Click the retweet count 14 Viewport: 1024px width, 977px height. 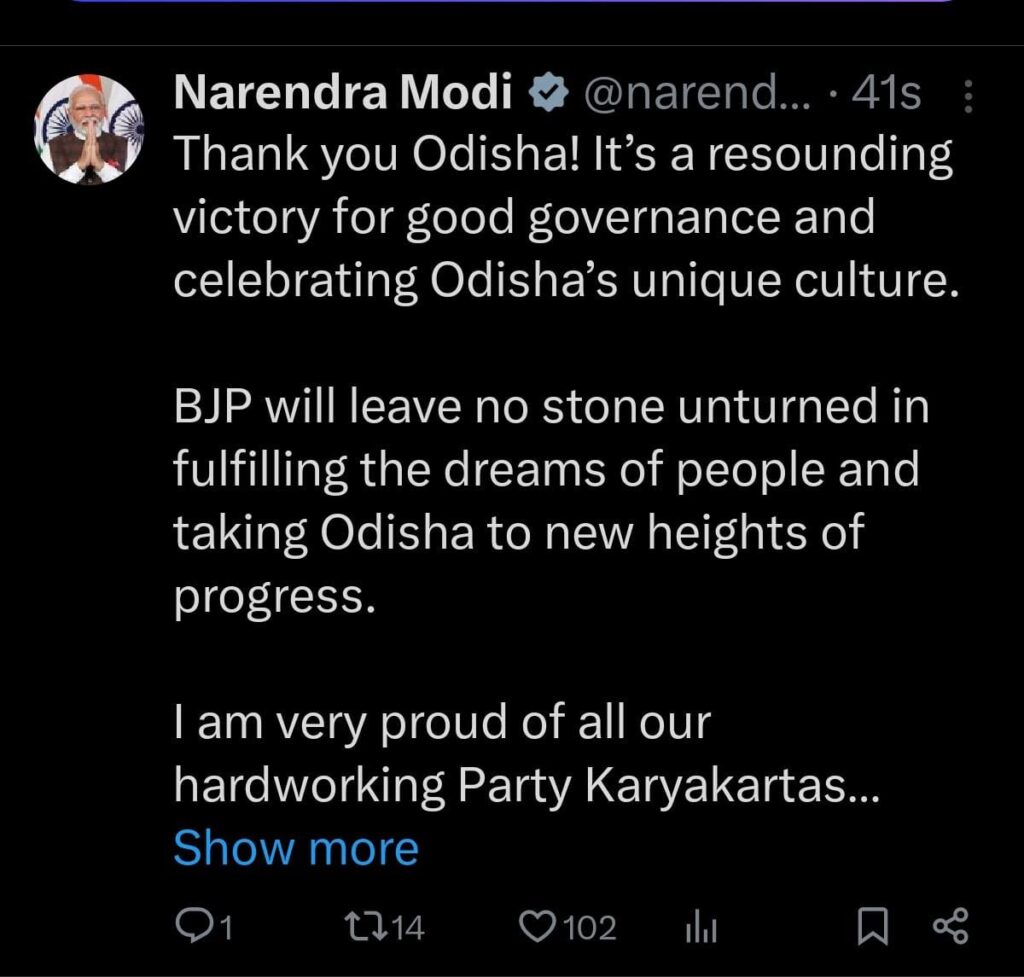(x=406, y=928)
